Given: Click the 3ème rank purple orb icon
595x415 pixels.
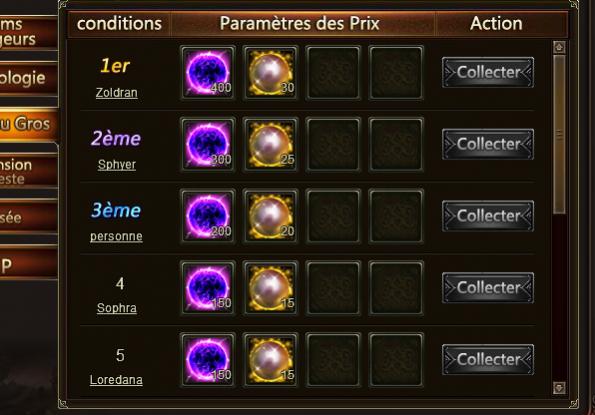Looking at the screenshot, I should coord(208,216).
